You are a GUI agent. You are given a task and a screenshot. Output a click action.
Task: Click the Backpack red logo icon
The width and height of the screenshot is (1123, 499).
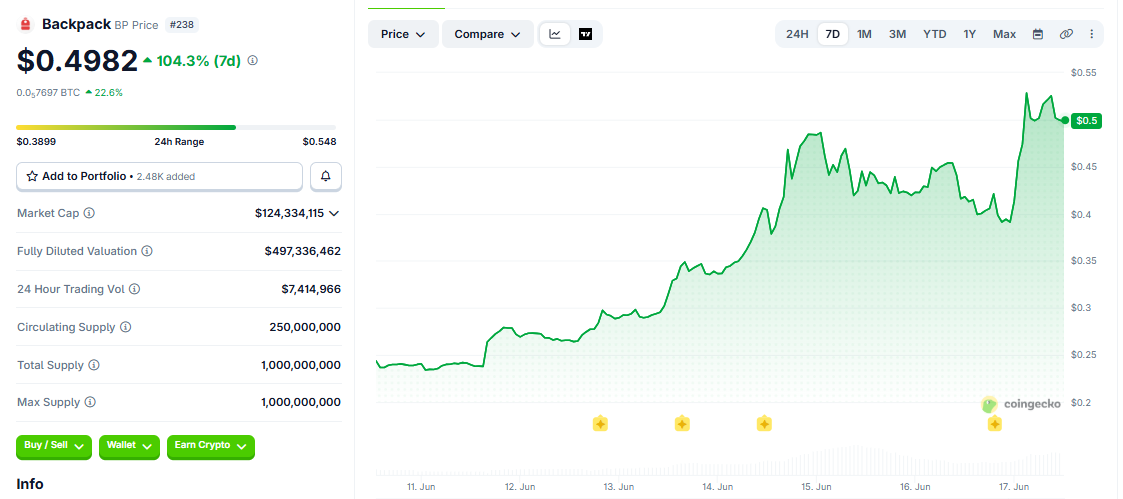click(x=26, y=25)
